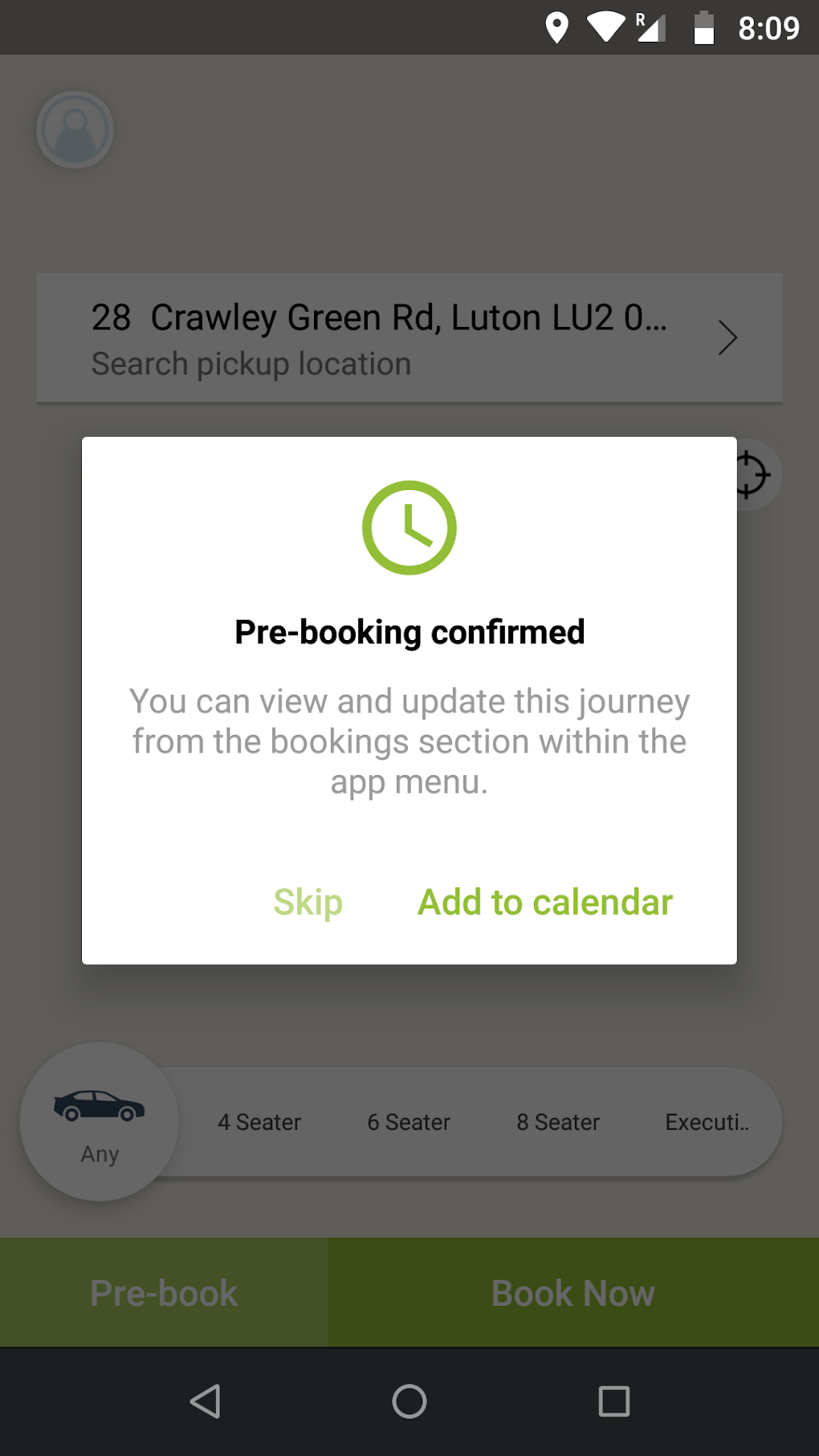Tap Add to calendar

[x=545, y=902]
